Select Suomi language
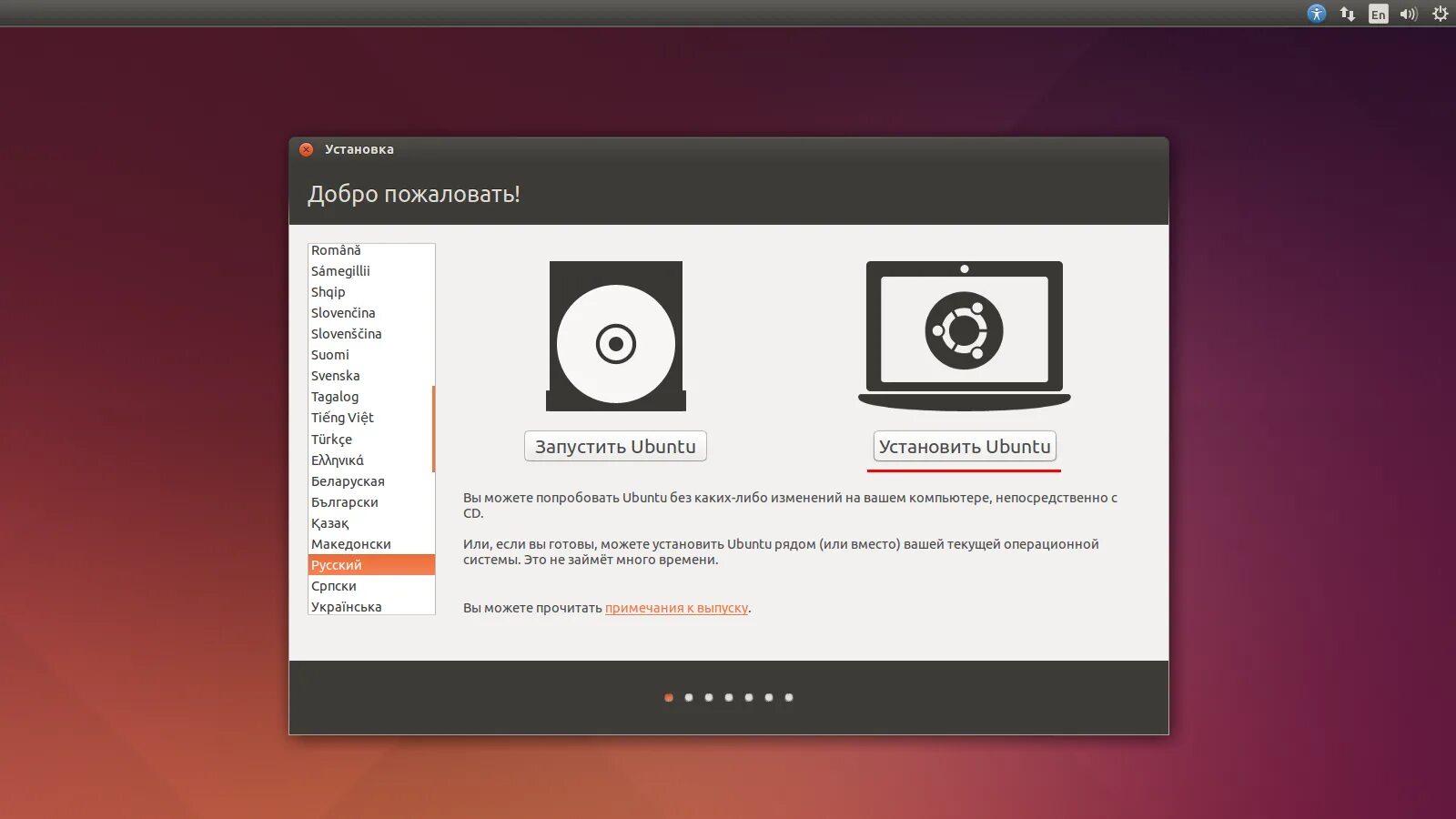The width and height of the screenshot is (1456, 819). pyautogui.click(x=371, y=355)
